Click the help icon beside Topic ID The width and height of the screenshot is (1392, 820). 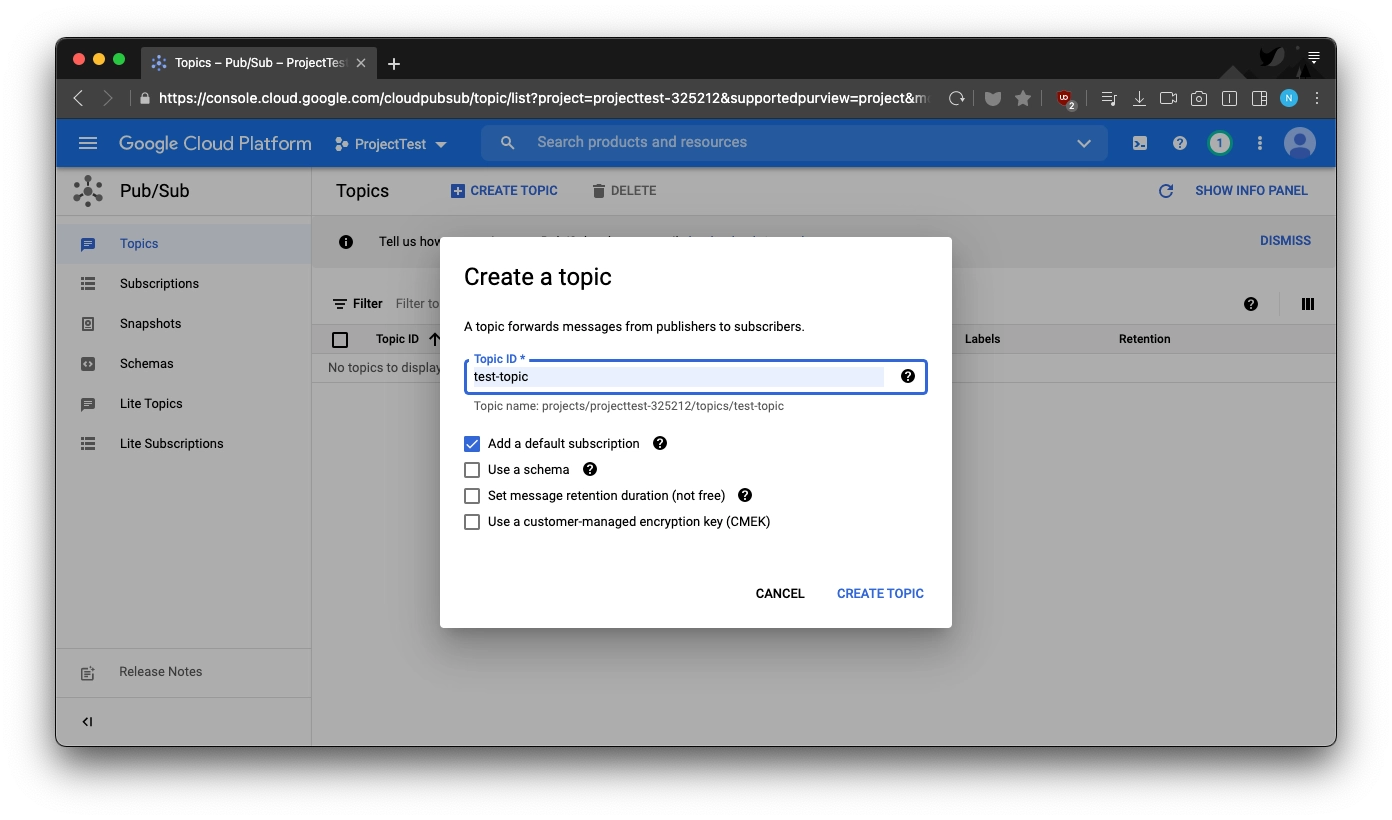coord(908,376)
